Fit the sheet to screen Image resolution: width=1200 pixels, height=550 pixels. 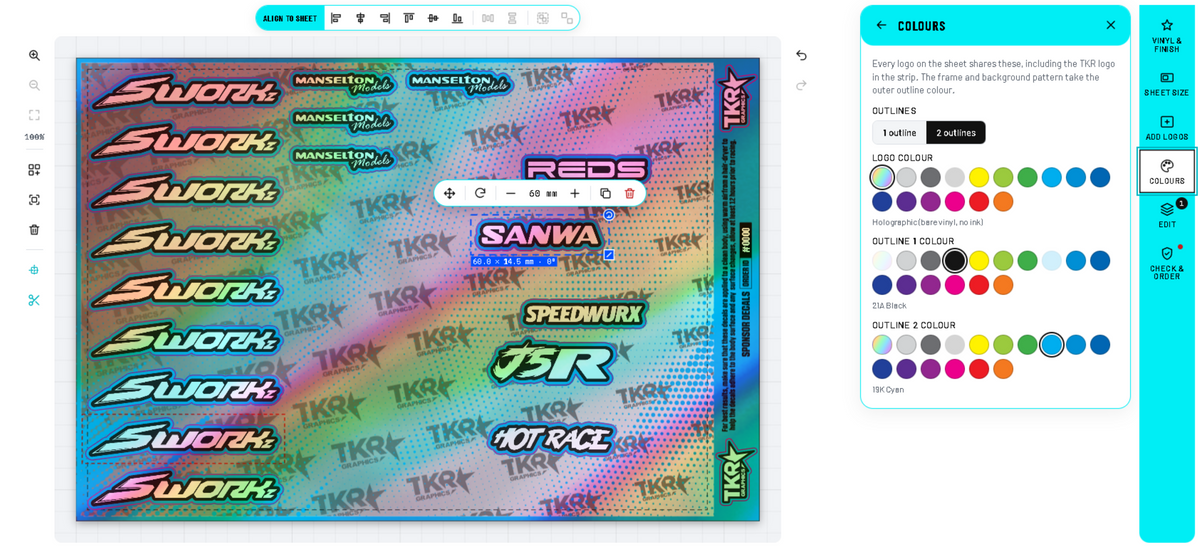tap(34, 115)
